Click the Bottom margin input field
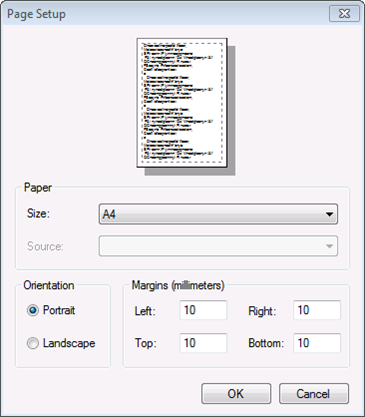This screenshot has width=365, height=417. [x=317, y=343]
